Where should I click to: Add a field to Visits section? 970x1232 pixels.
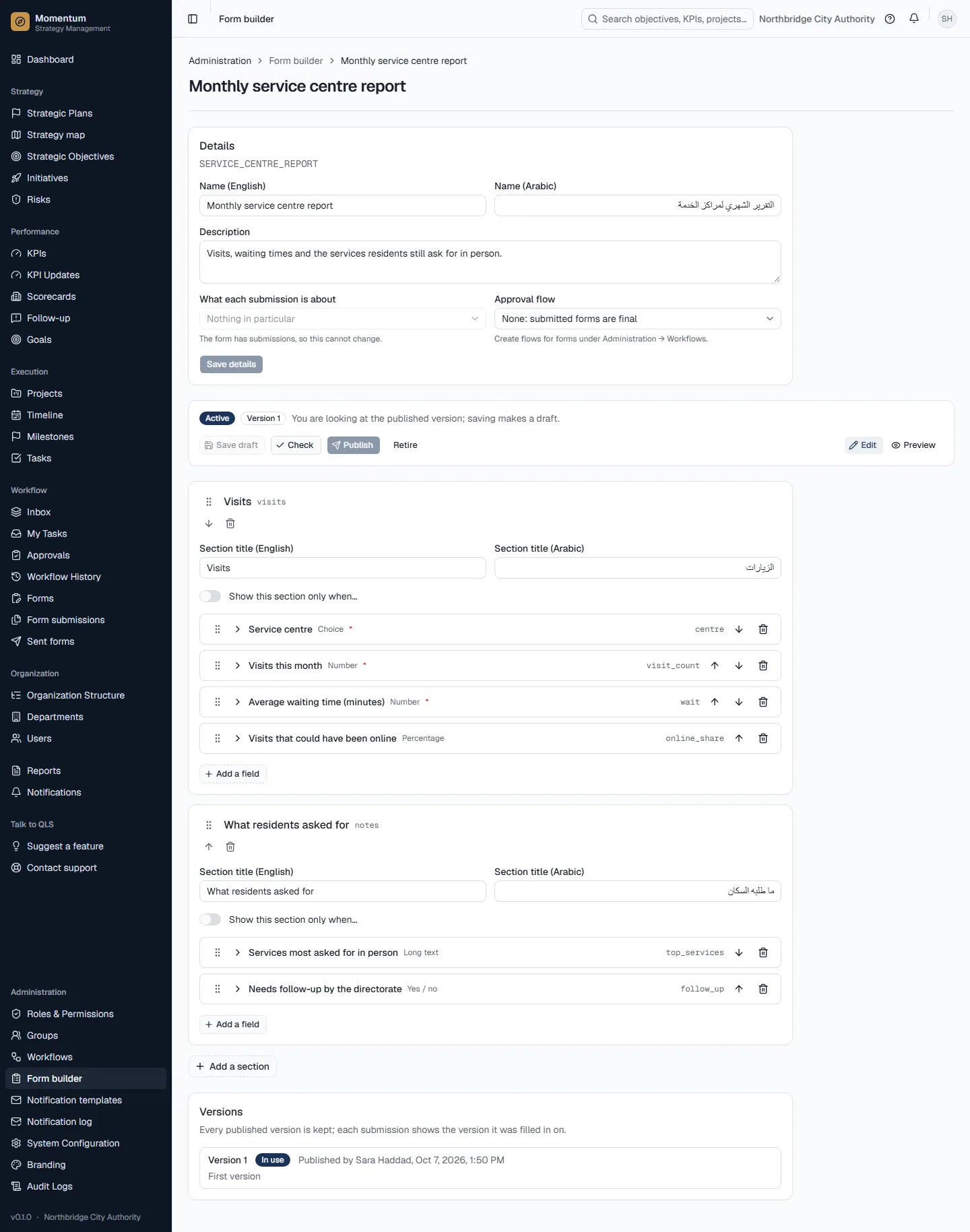click(233, 774)
